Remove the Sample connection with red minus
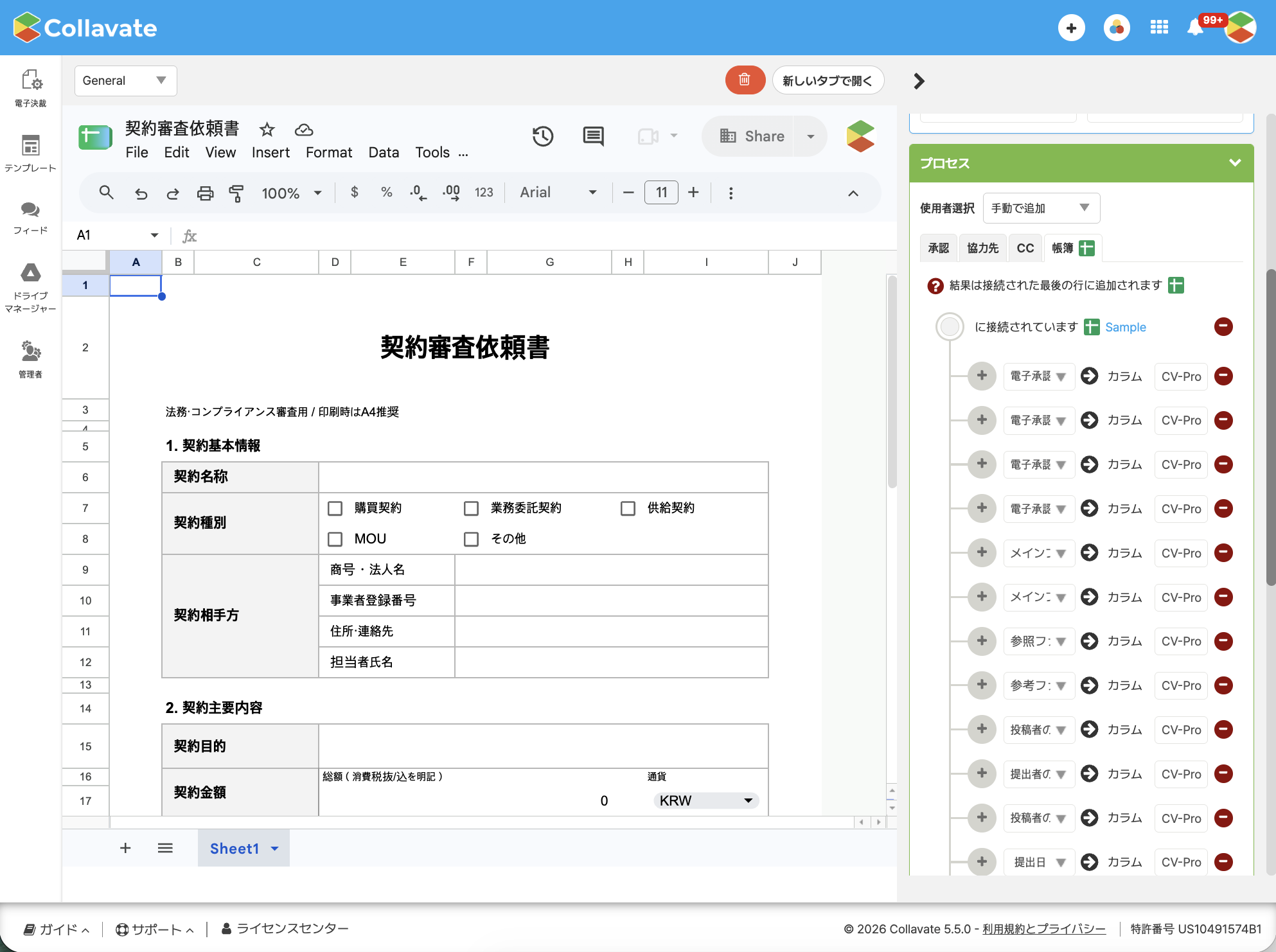The width and height of the screenshot is (1276, 952). coord(1223,326)
